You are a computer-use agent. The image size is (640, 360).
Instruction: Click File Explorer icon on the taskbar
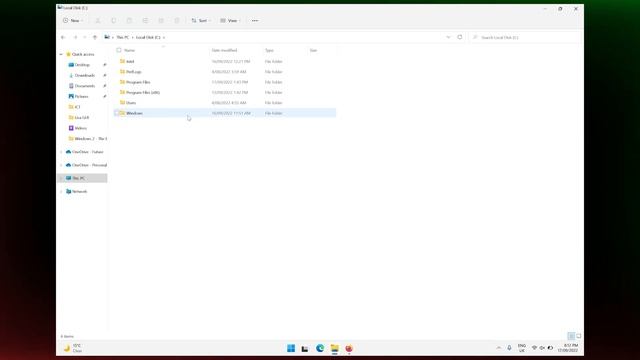[x=335, y=348]
